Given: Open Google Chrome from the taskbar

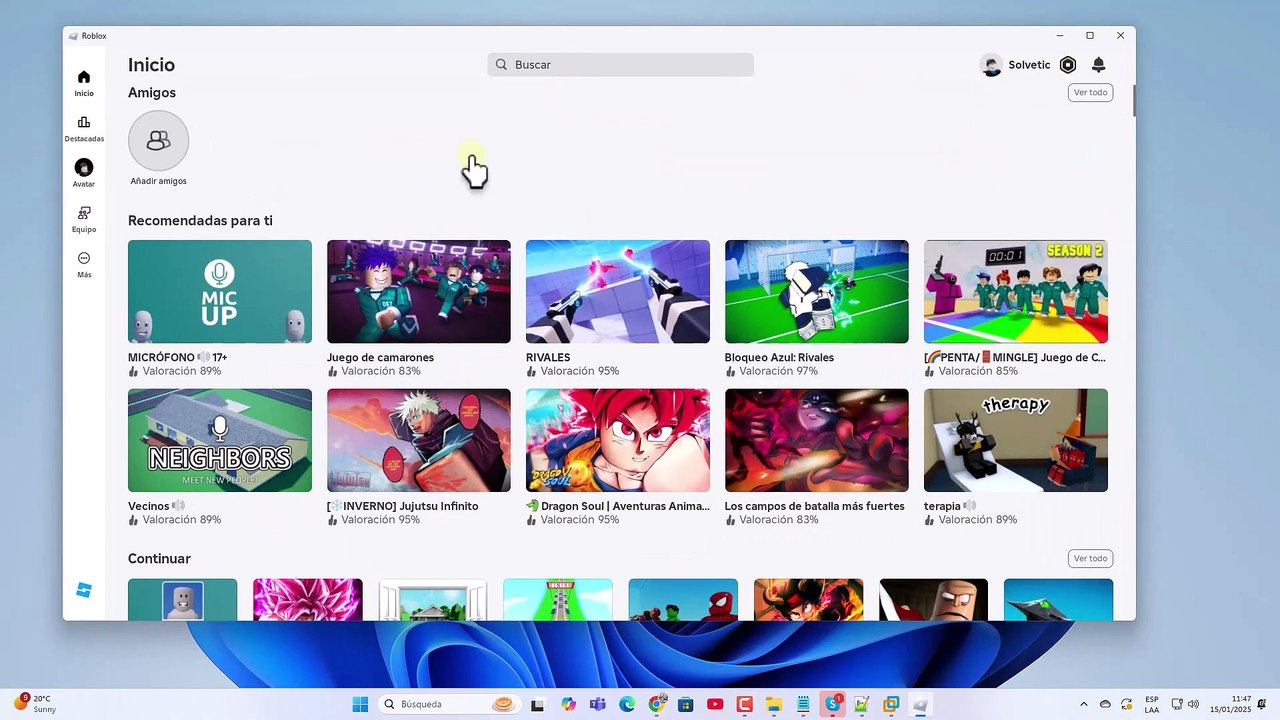Looking at the screenshot, I should pyautogui.click(x=657, y=704).
